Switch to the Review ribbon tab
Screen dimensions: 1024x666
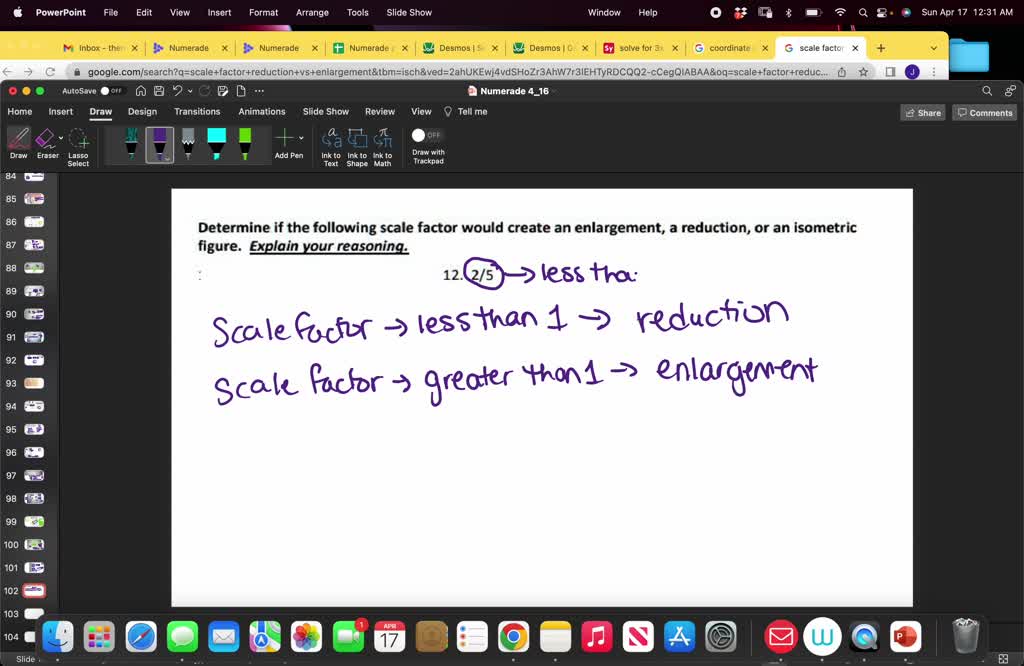click(380, 112)
